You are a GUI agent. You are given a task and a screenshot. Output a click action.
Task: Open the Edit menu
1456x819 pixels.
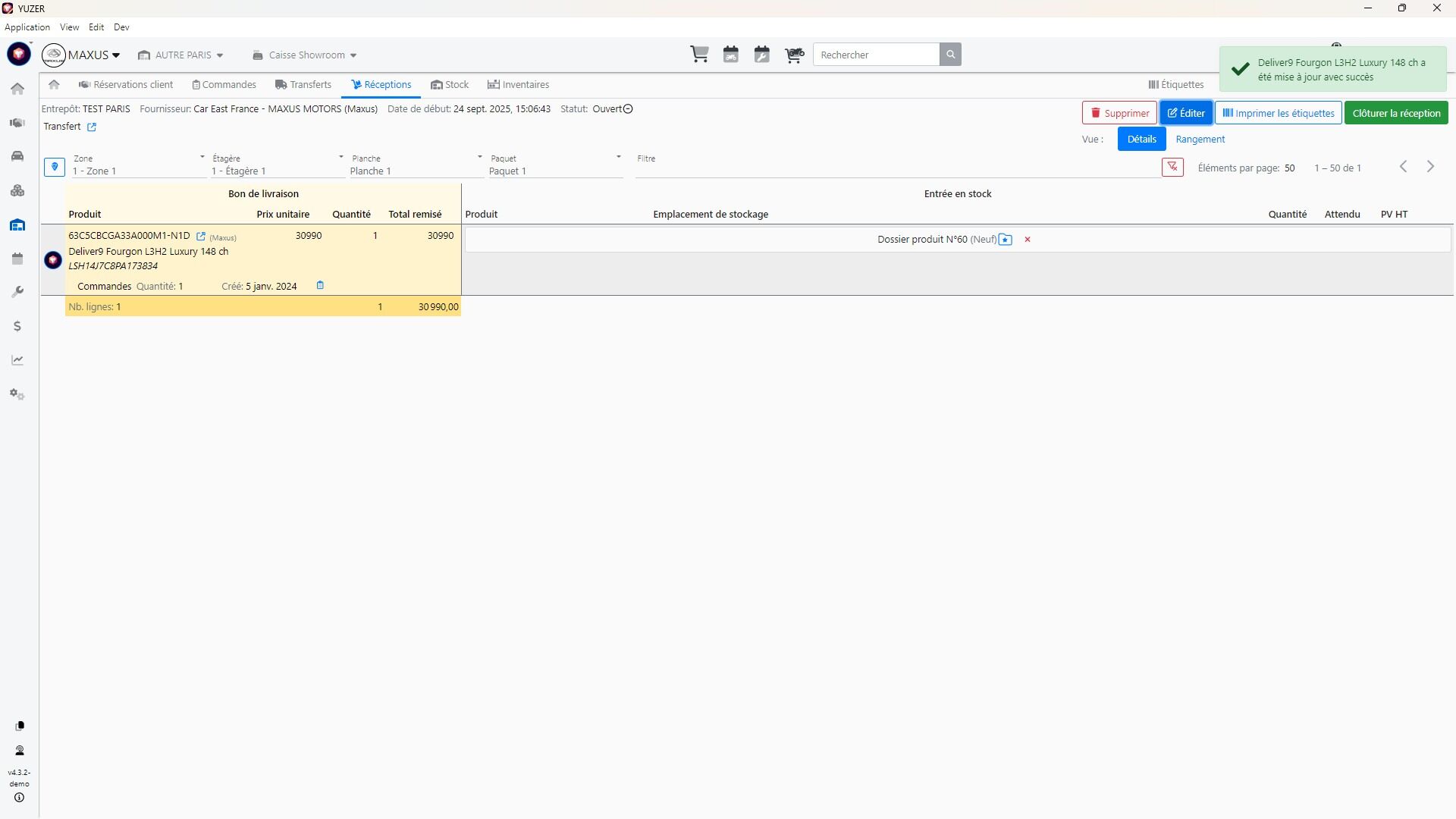point(96,27)
